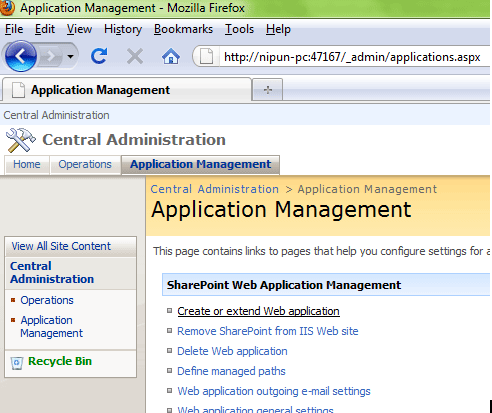Click the greyed Forward arrow button
The image size is (492, 413).
(51, 56)
